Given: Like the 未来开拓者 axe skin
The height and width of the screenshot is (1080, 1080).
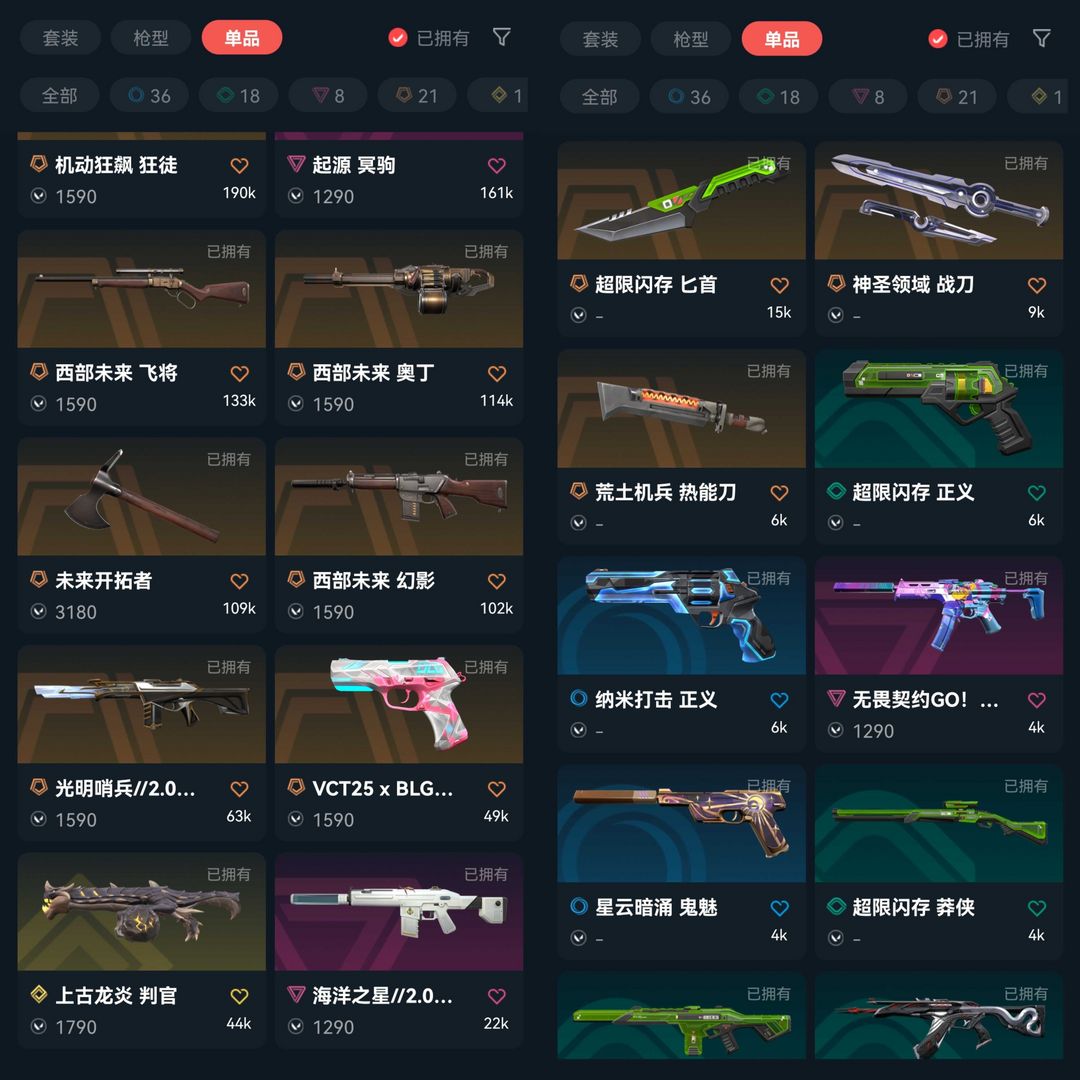Looking at the screenshot, I should pyautogui.click(x=239, y=581).
